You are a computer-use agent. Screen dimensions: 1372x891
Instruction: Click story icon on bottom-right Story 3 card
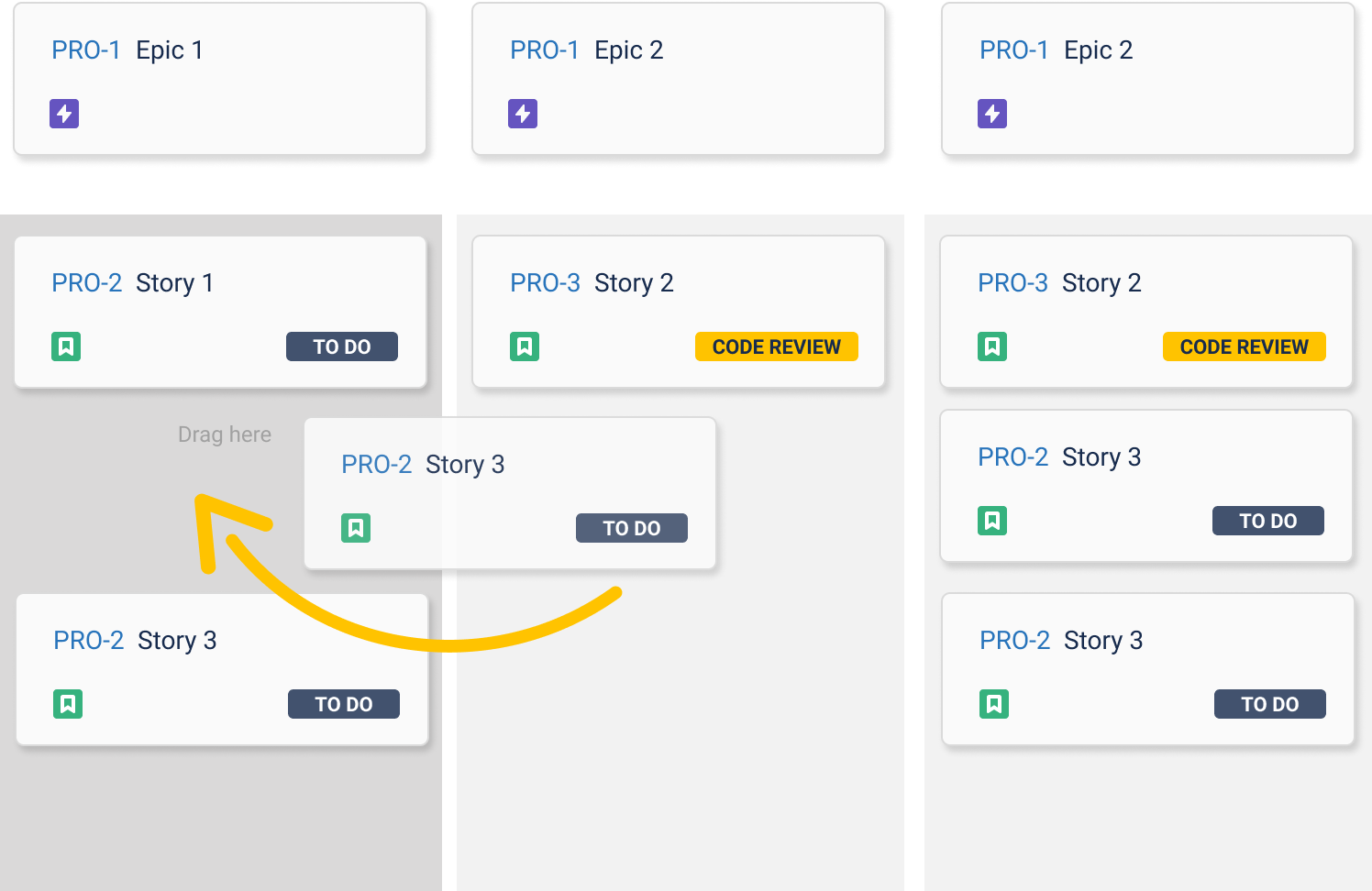pyautogui.click(x=994, y=704)
